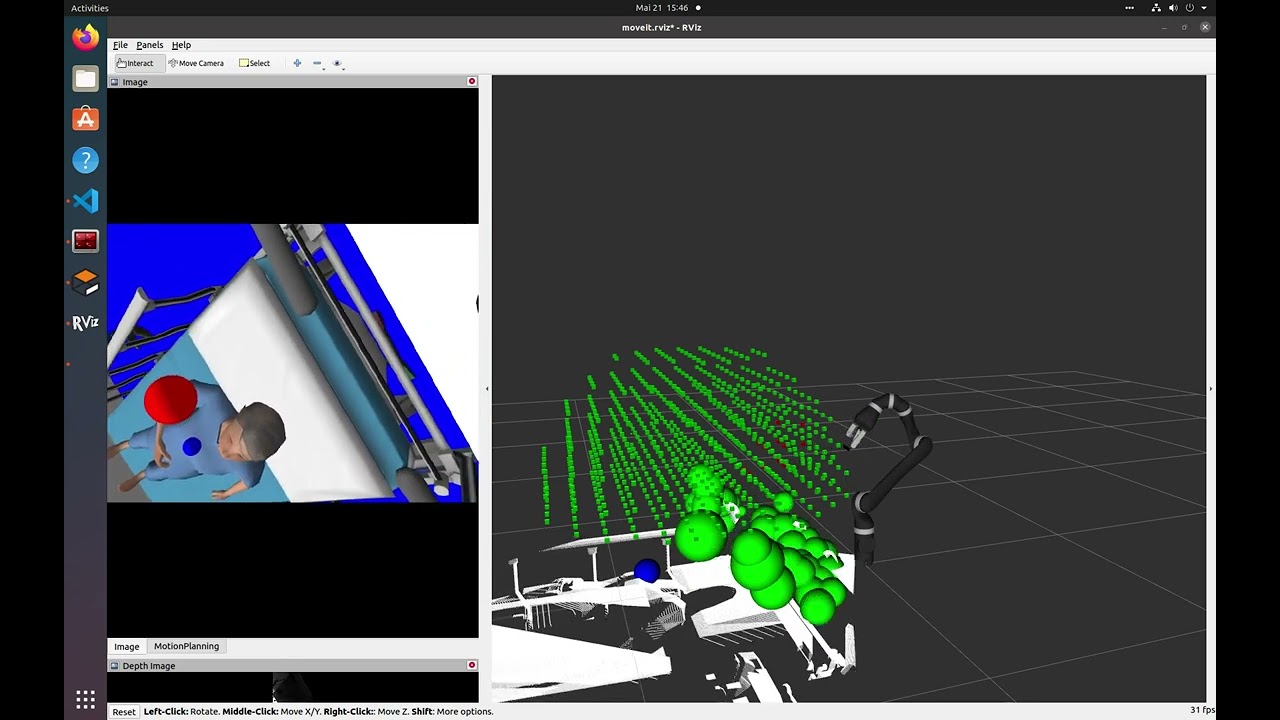Click the right panel collapse handle
This screenshot has width=1280, height=720.
tap(1210, 389)
